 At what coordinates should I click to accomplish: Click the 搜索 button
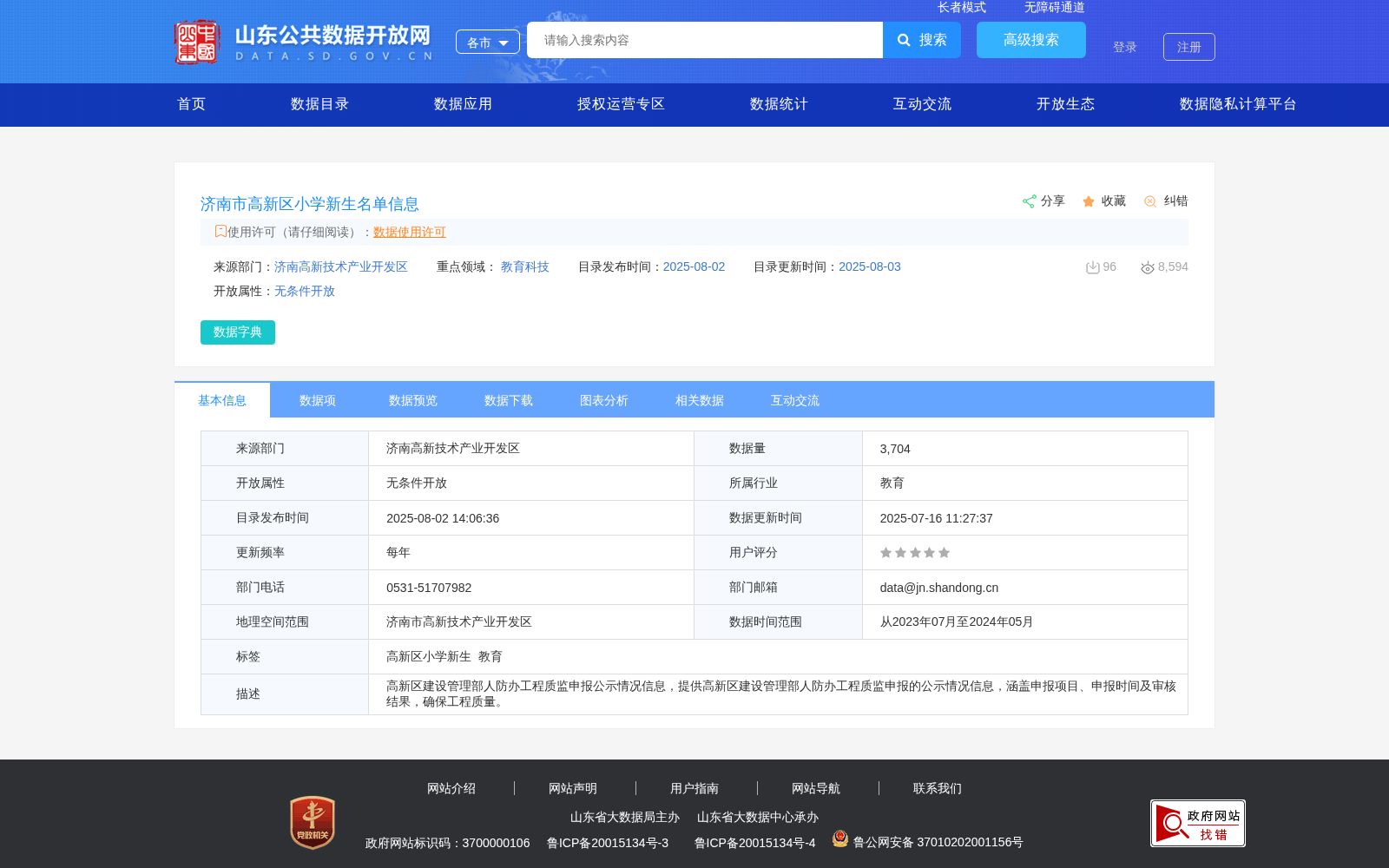(922, 40)
